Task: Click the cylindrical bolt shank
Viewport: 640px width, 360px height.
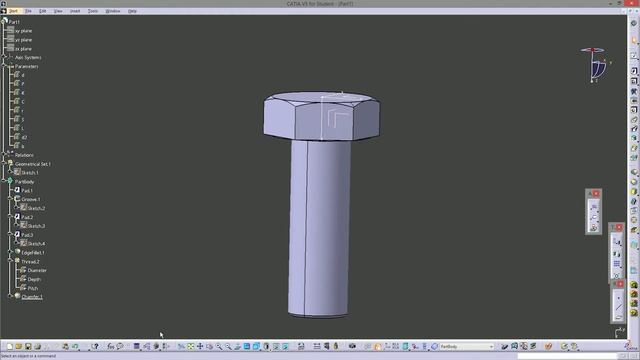Action: [319, 229]
